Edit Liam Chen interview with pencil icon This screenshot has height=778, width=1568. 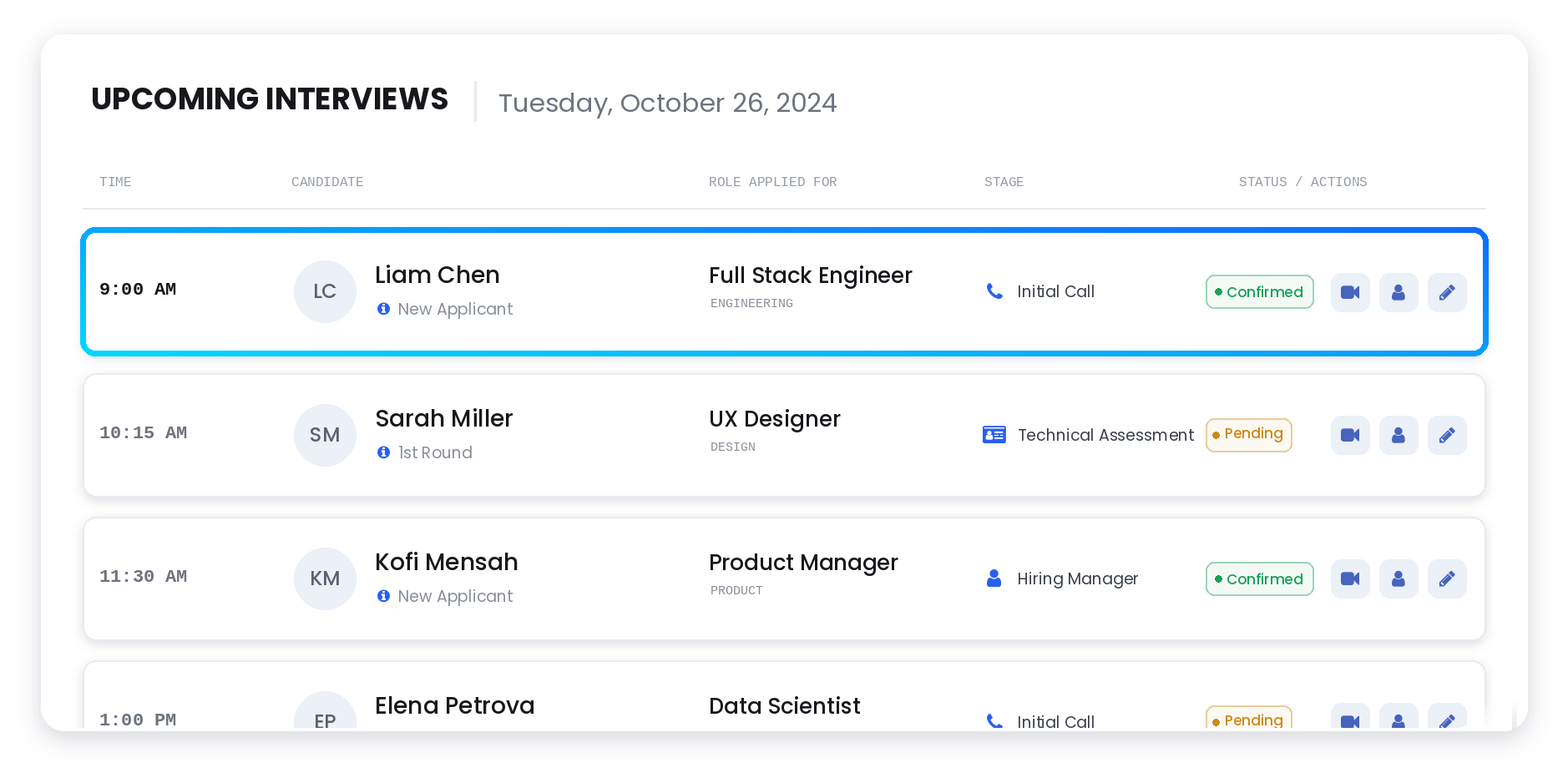tap(1447, 292)
